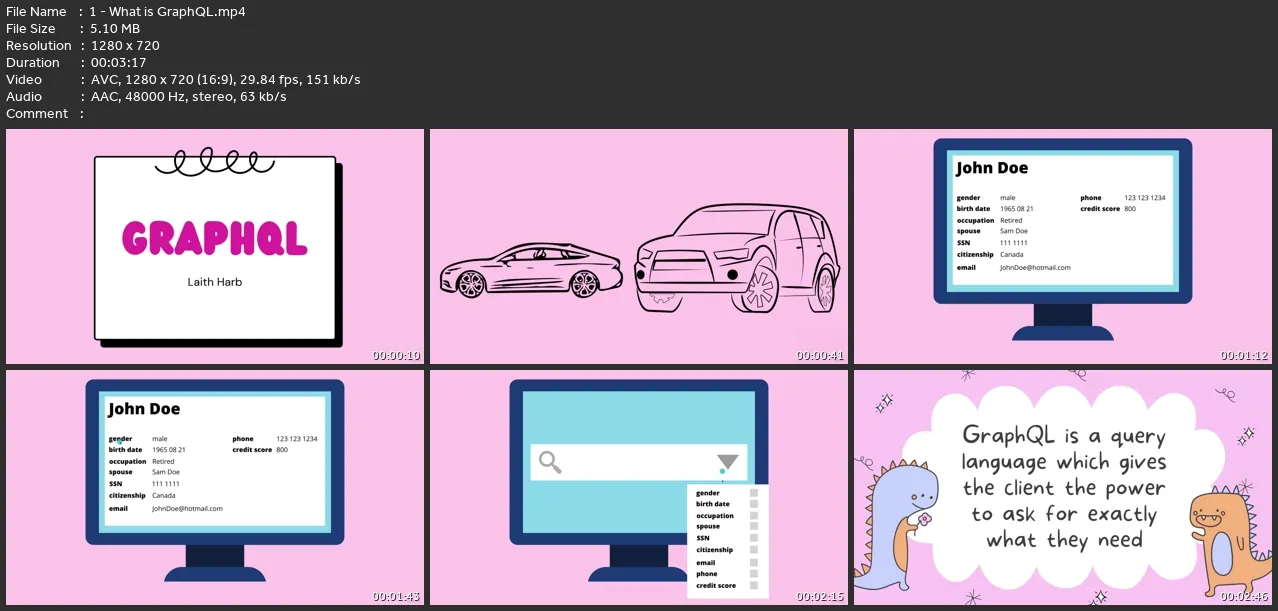
Task: Click the 00:00:10 timestamp
Action: [x=397, y=356]
